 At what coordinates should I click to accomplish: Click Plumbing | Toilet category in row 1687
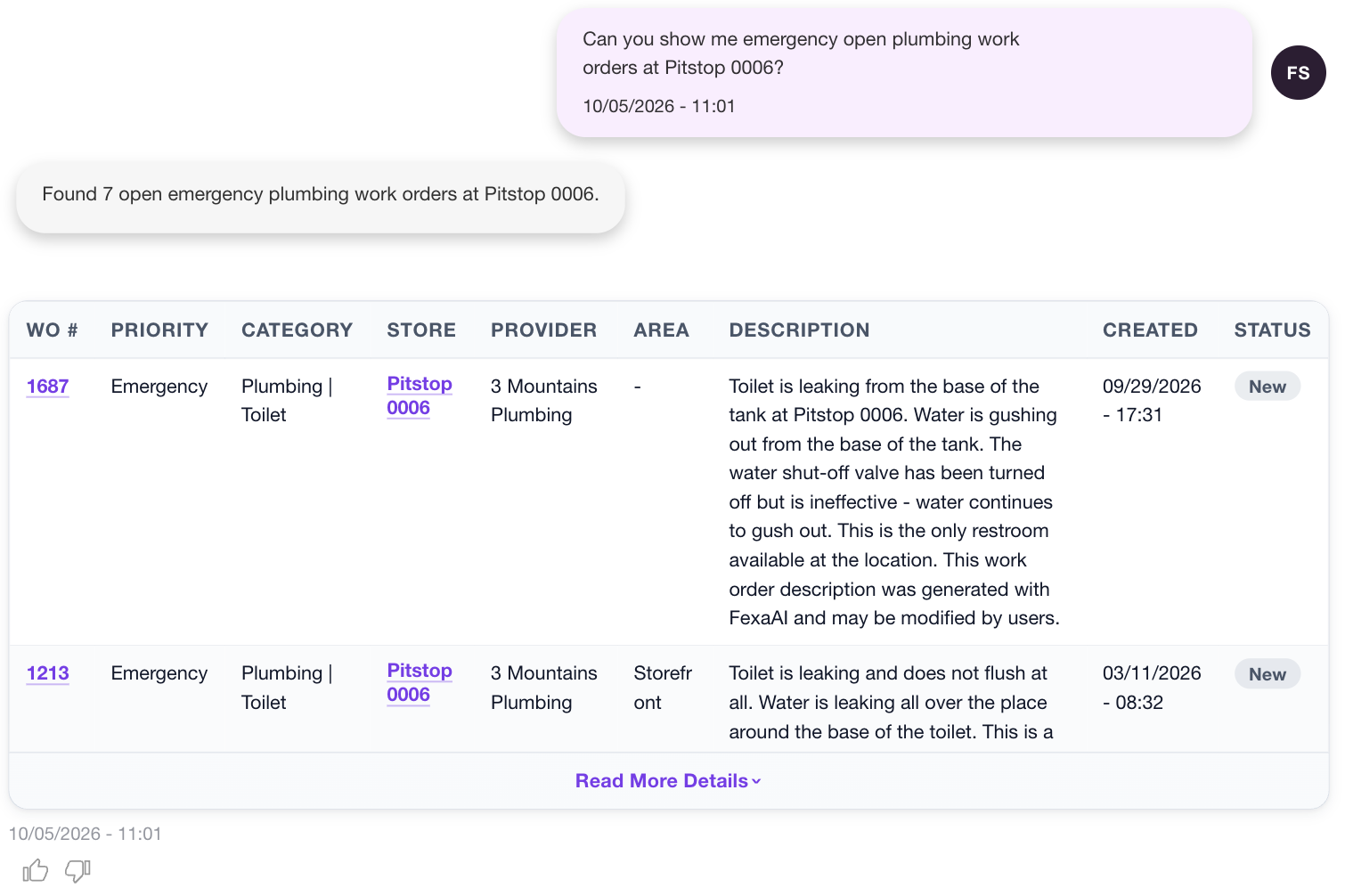point(287,401)
